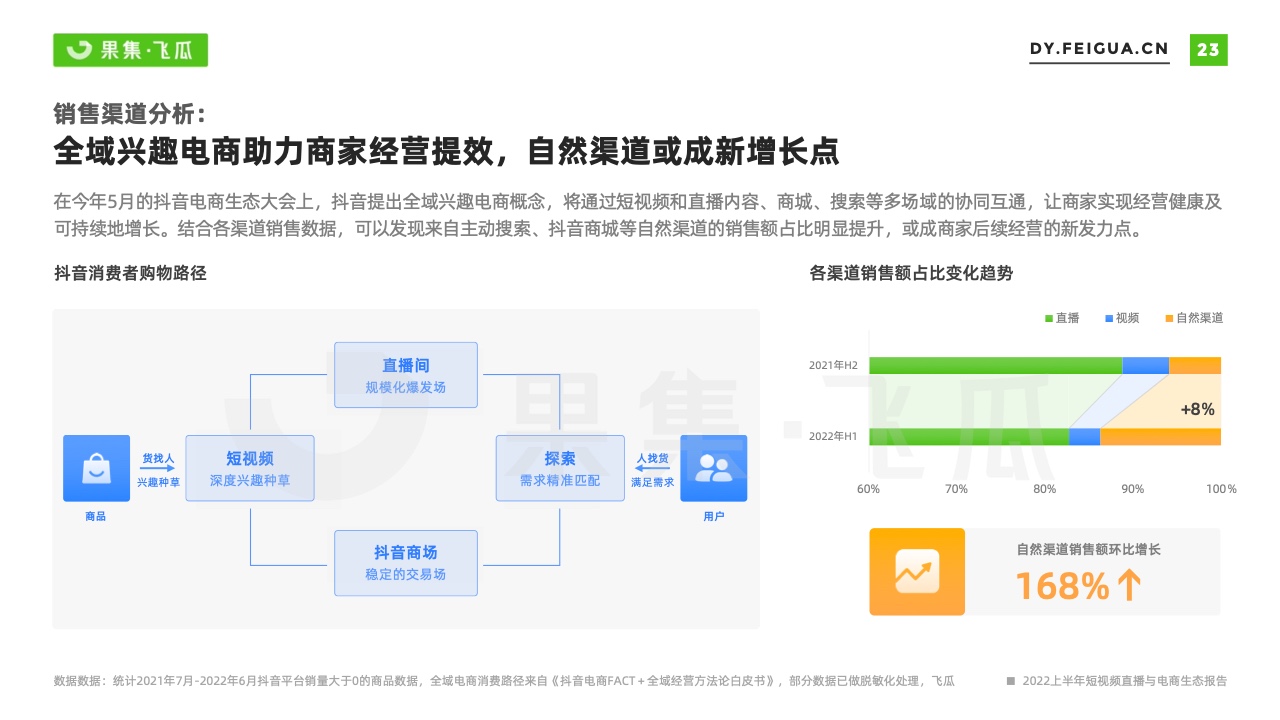Click the 2021年H2 green bar segment

point(995,365)
